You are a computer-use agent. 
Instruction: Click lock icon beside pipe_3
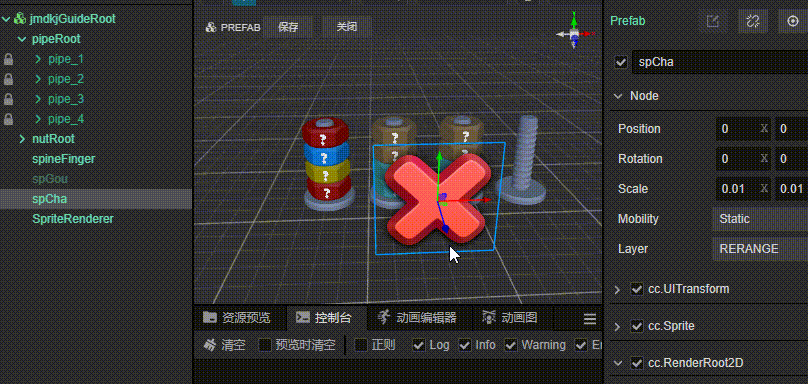[x=8, y=99]
